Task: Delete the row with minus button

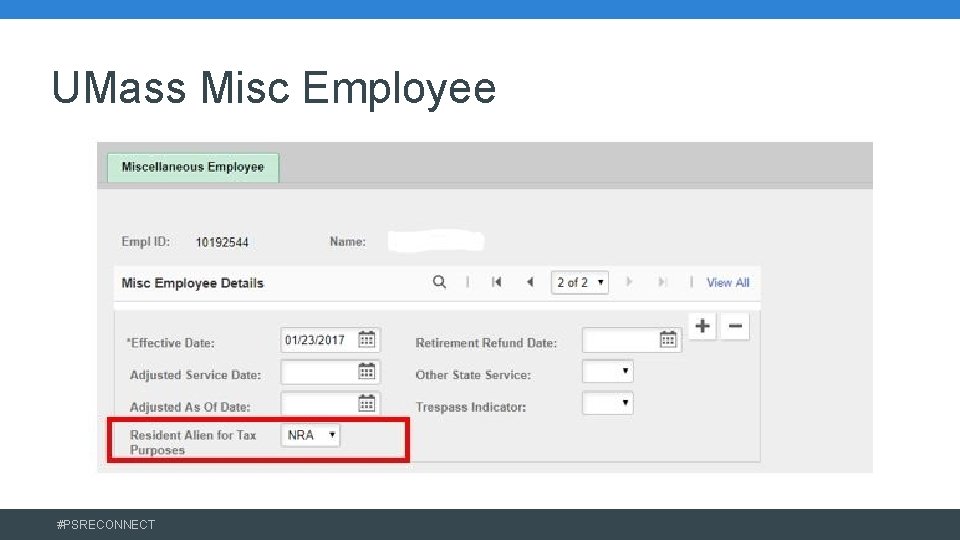Action: coord(735,326)
